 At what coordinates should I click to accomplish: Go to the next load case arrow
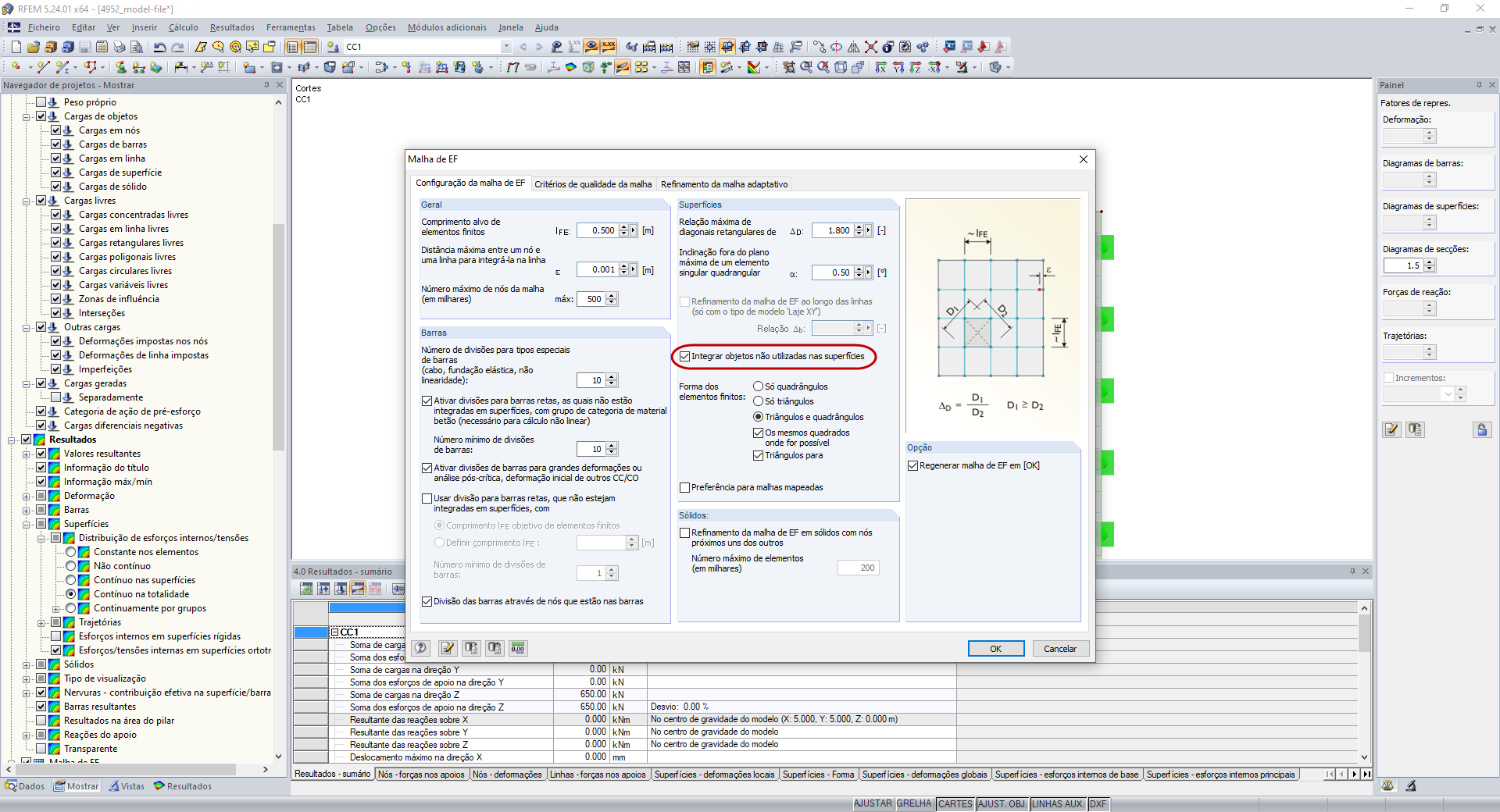pyautogui.click(x=539, y=47)
